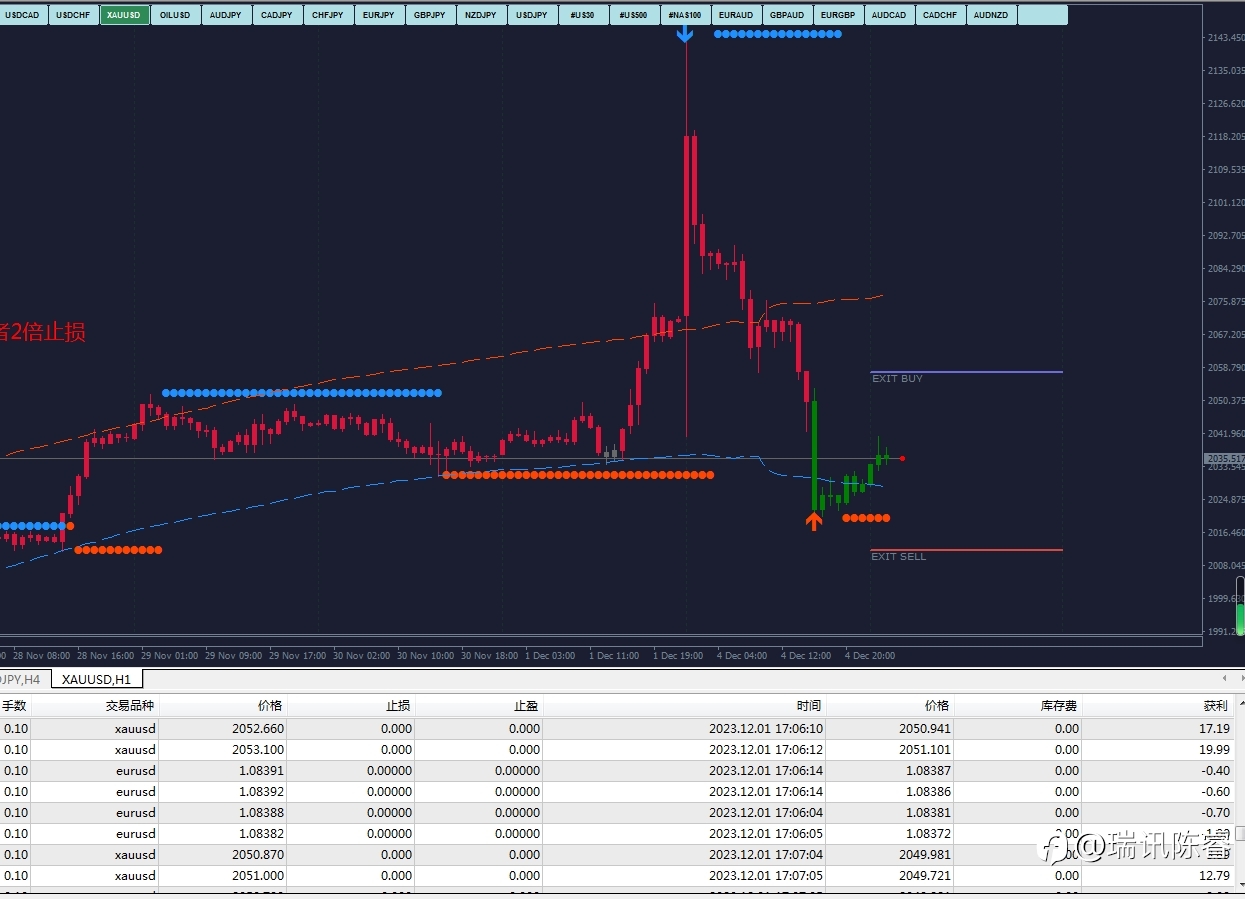Select the blue dotted line above price peak
This screenshot has width=1245, height=899.
(x=778, y=34)
